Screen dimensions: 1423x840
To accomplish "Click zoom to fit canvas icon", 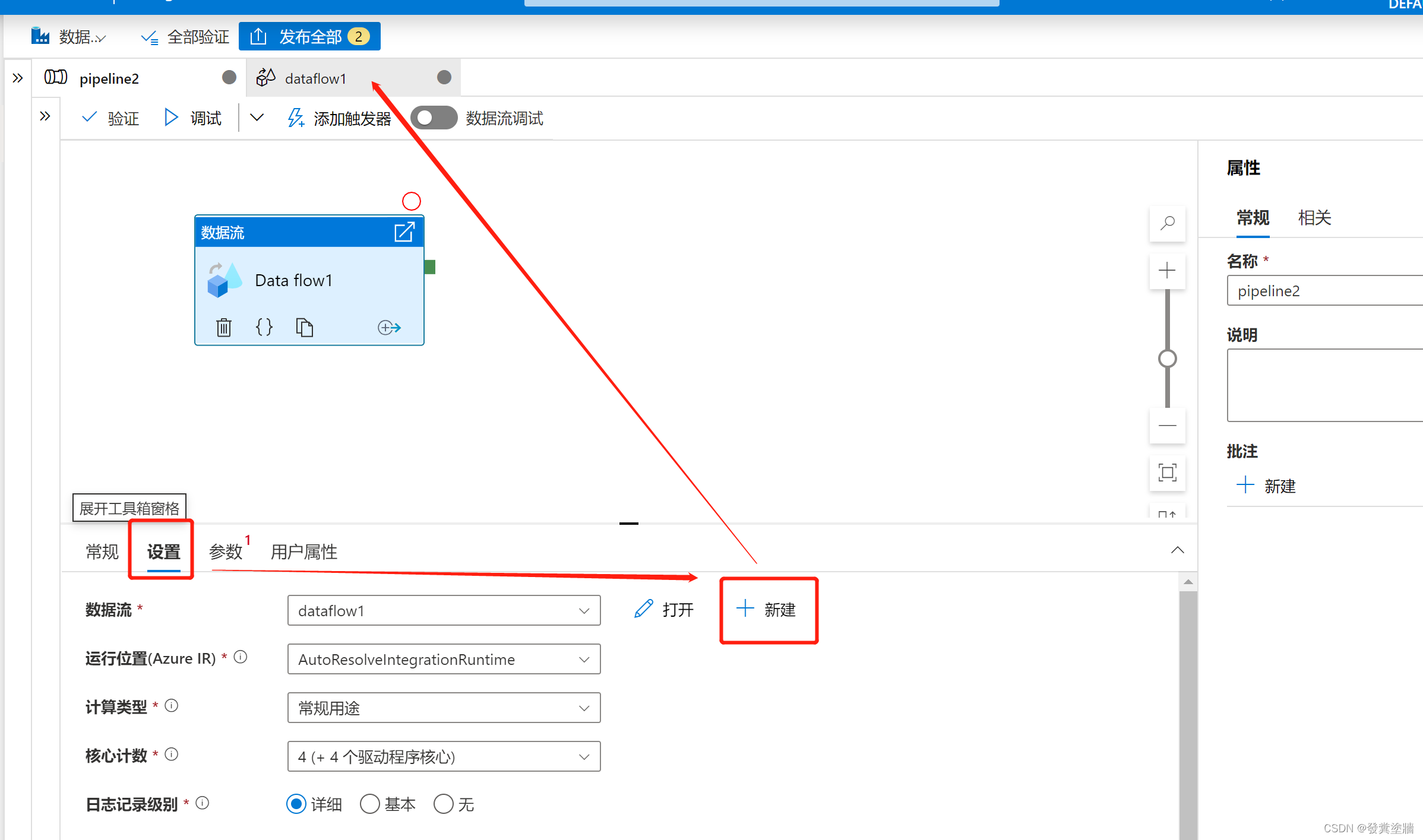I will 1167,473.
